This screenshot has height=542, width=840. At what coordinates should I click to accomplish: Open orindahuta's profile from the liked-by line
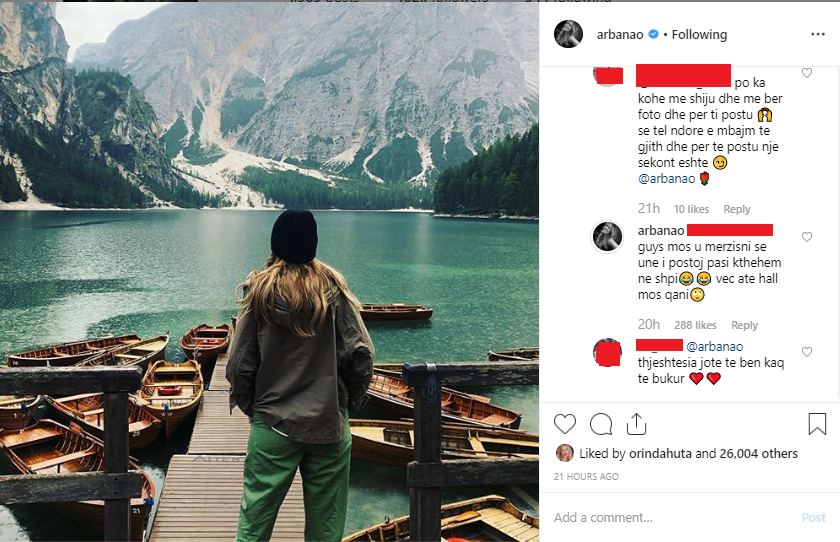click(x=660, y=454)
